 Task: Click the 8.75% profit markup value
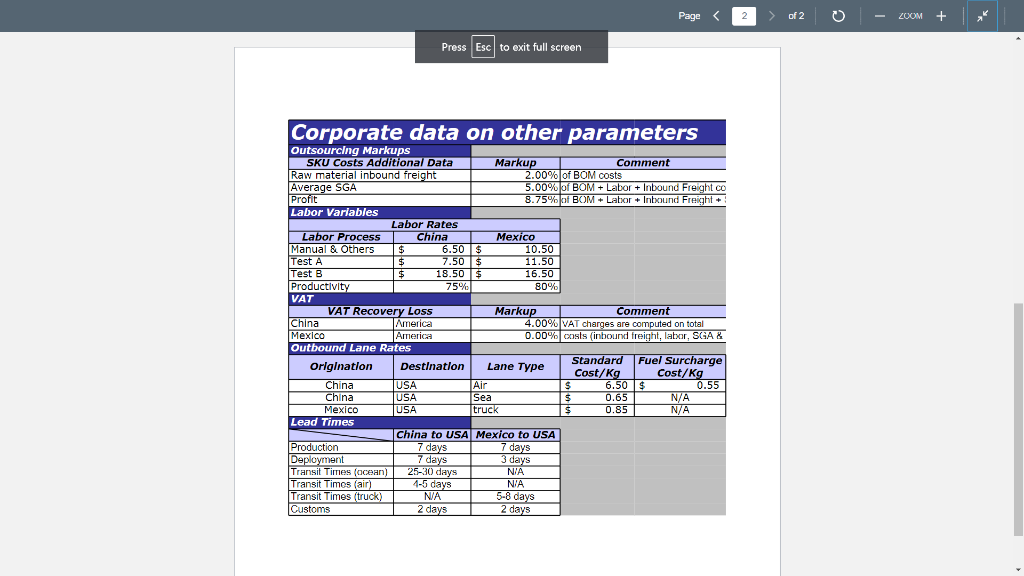pyautogui.click(x=541, y=200)
